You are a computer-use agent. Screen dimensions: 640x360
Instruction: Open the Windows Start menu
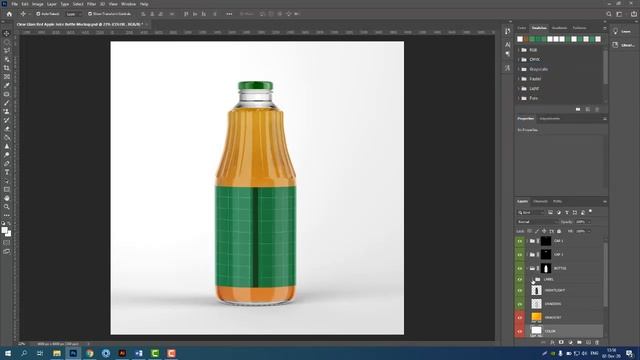pos(7,353)
